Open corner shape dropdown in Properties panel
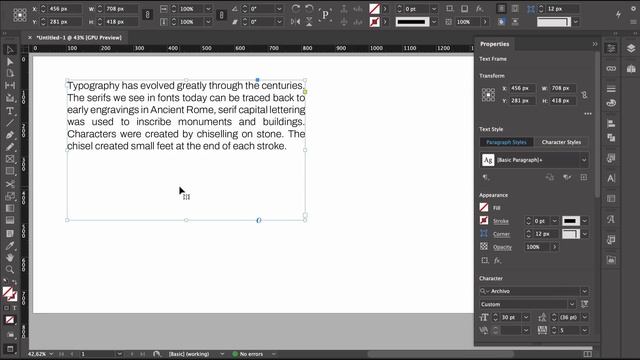This screenshot has height=360, width=640. pos(584,234)
